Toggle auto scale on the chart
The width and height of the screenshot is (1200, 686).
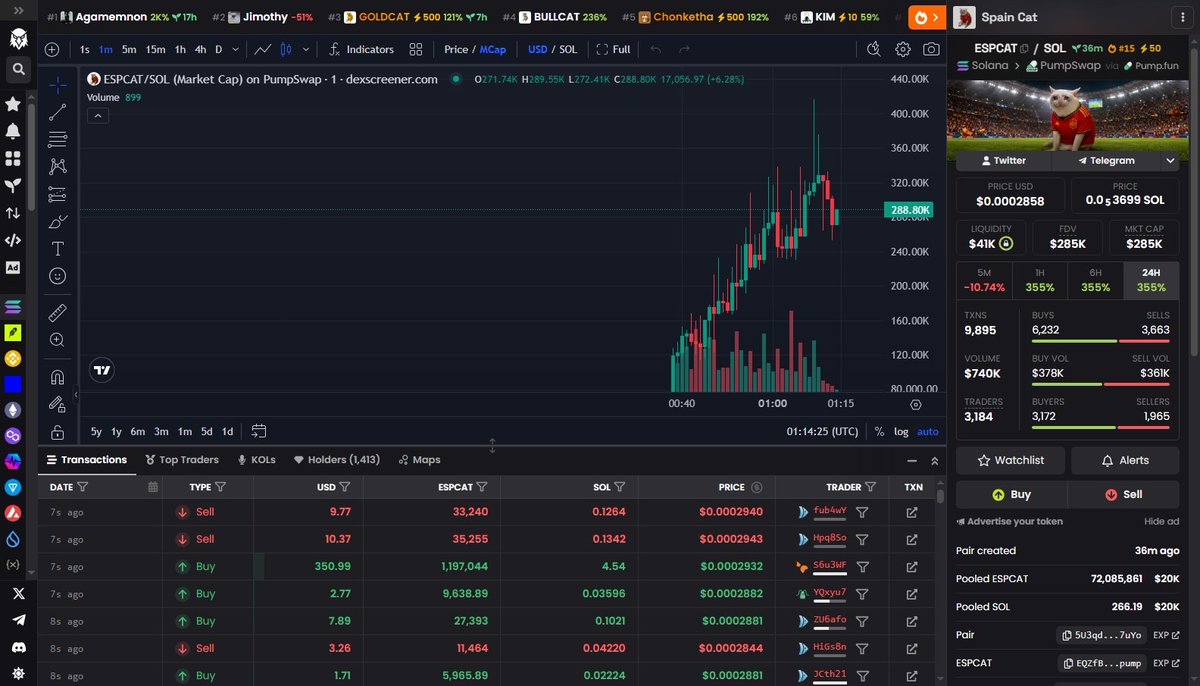(928, 431)
